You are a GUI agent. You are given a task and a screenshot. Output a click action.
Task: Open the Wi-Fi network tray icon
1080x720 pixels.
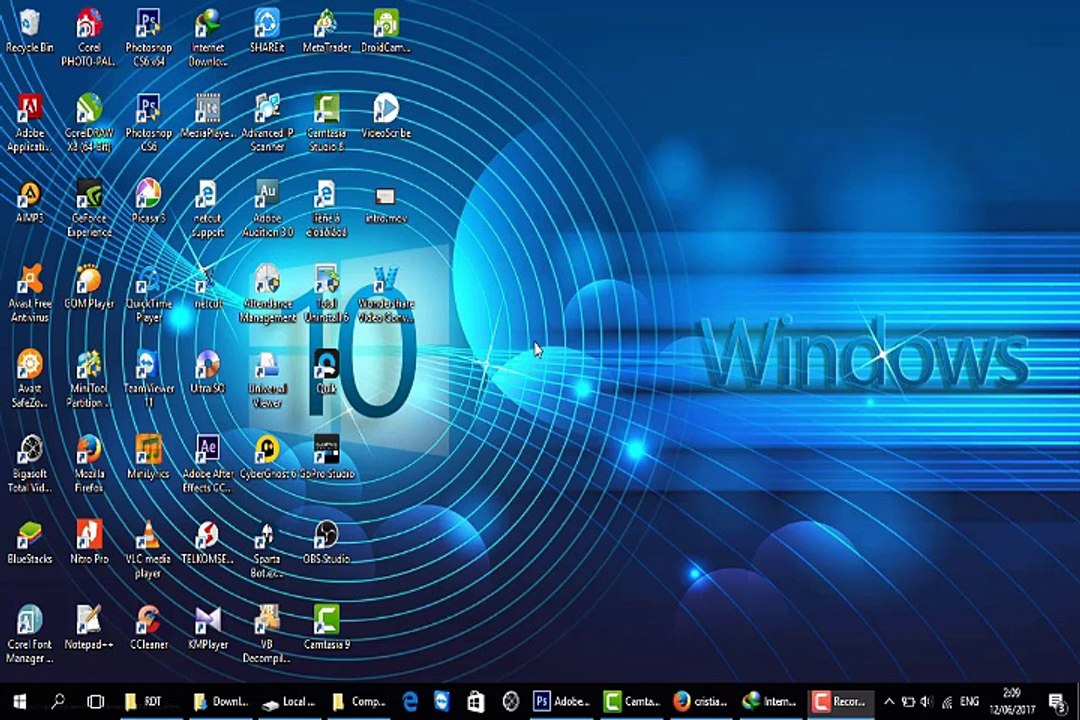tap(947, 701)
